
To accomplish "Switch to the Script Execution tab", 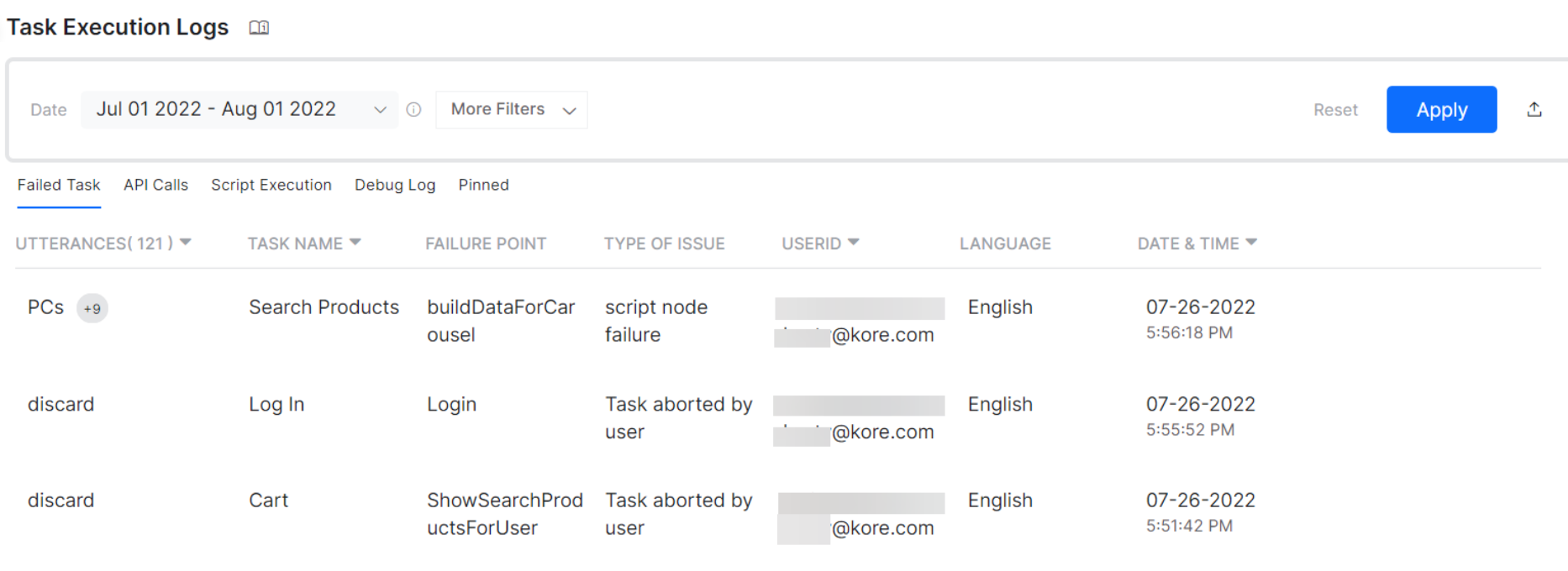I will coord(271,185).
